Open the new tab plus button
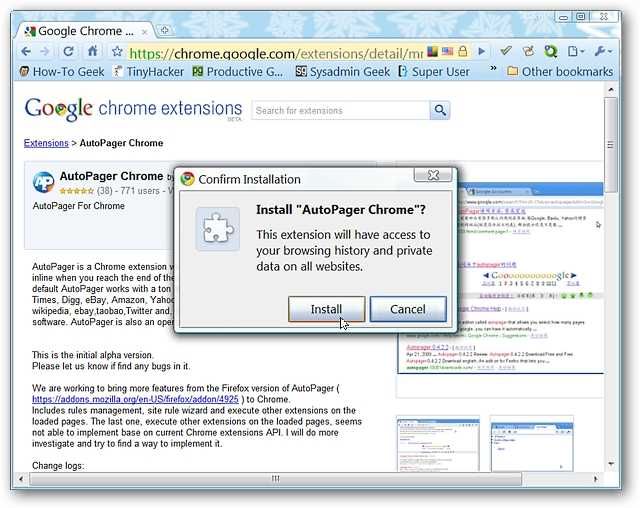Screen dimensions: 640x508 pos(165,30)
